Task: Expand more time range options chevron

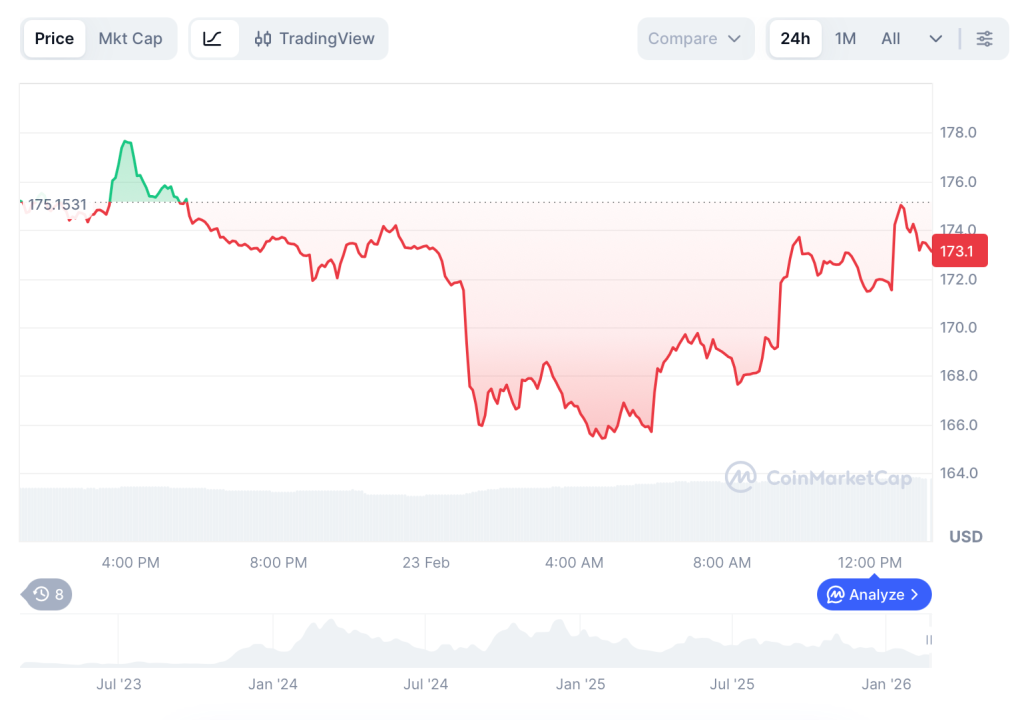Action: (936, 39)
